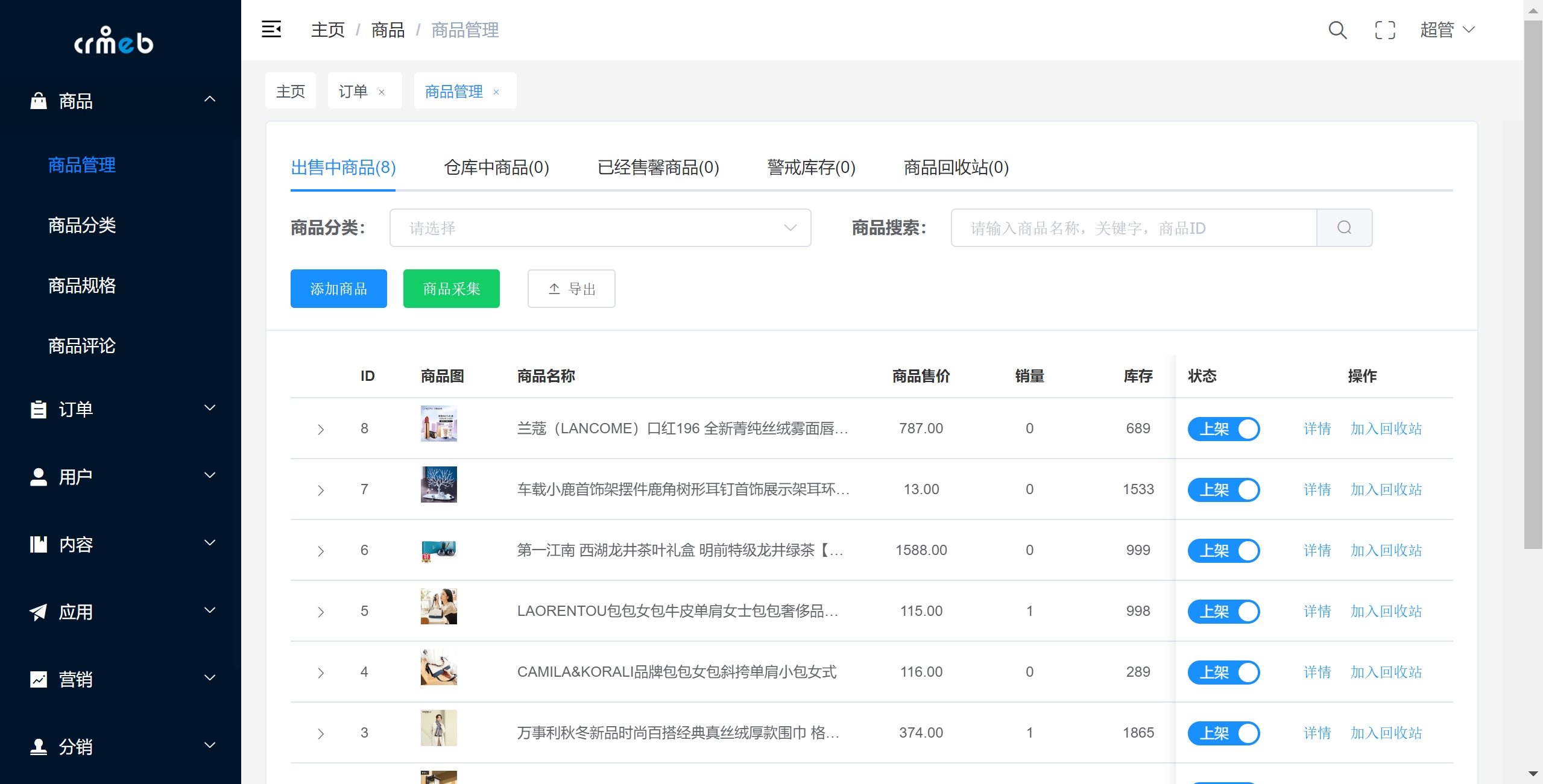Click 加入回收站 for product ID 4
Viewport: 1543px width, 784px height.
coord(1386,672)
